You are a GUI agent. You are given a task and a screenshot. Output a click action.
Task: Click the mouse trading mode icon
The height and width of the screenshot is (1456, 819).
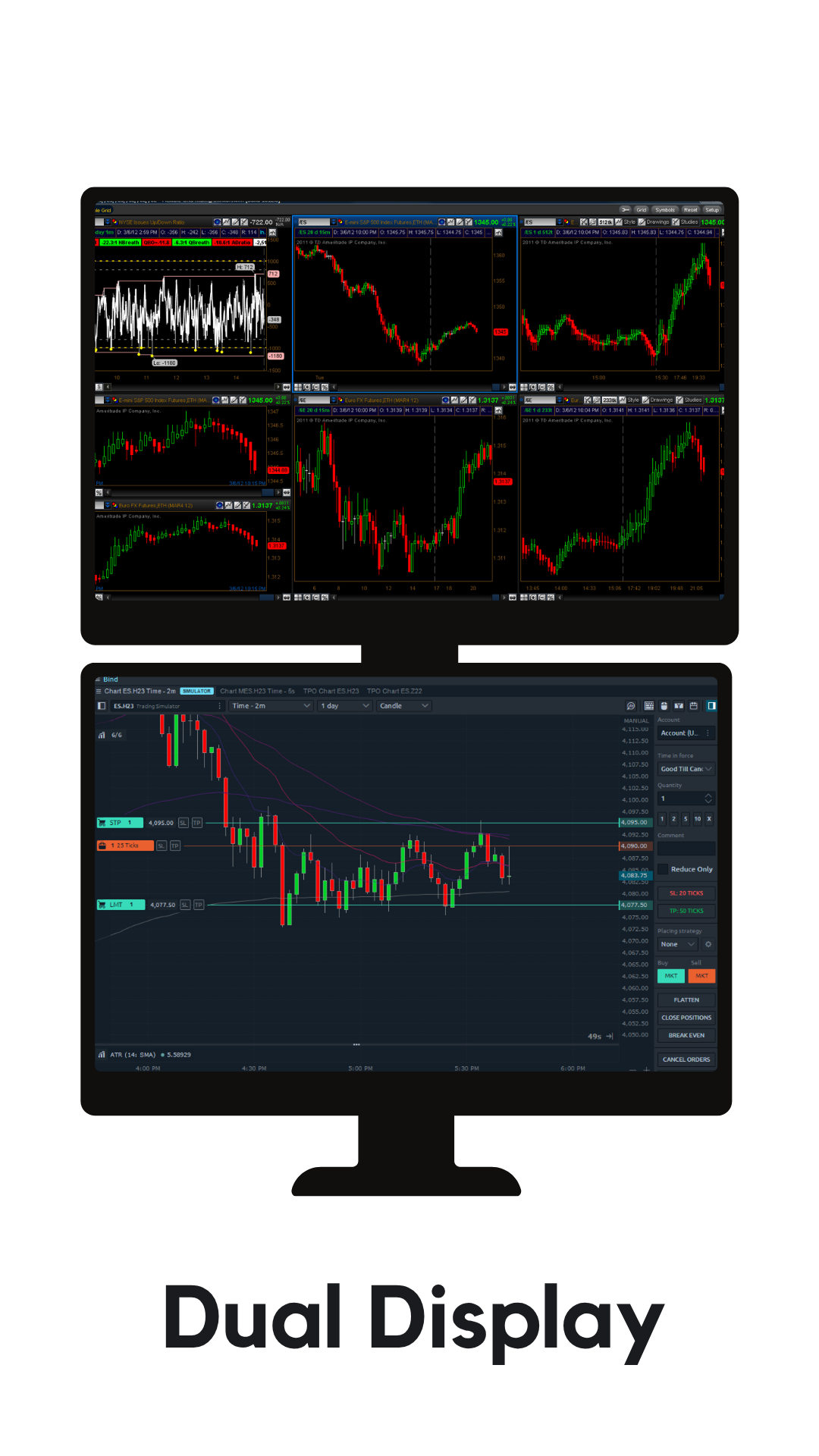[664, 705]
